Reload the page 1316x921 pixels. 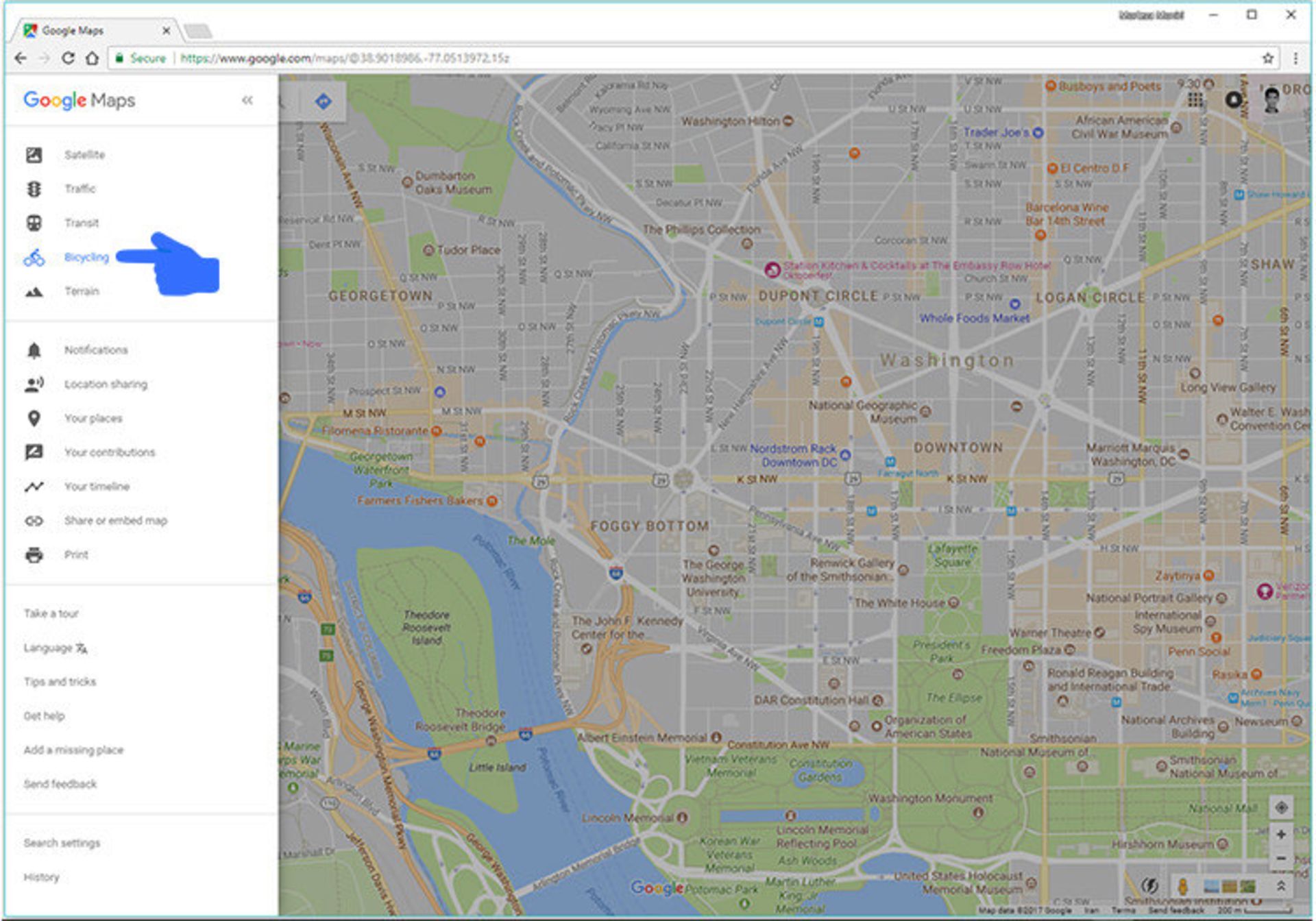point(68,58)
